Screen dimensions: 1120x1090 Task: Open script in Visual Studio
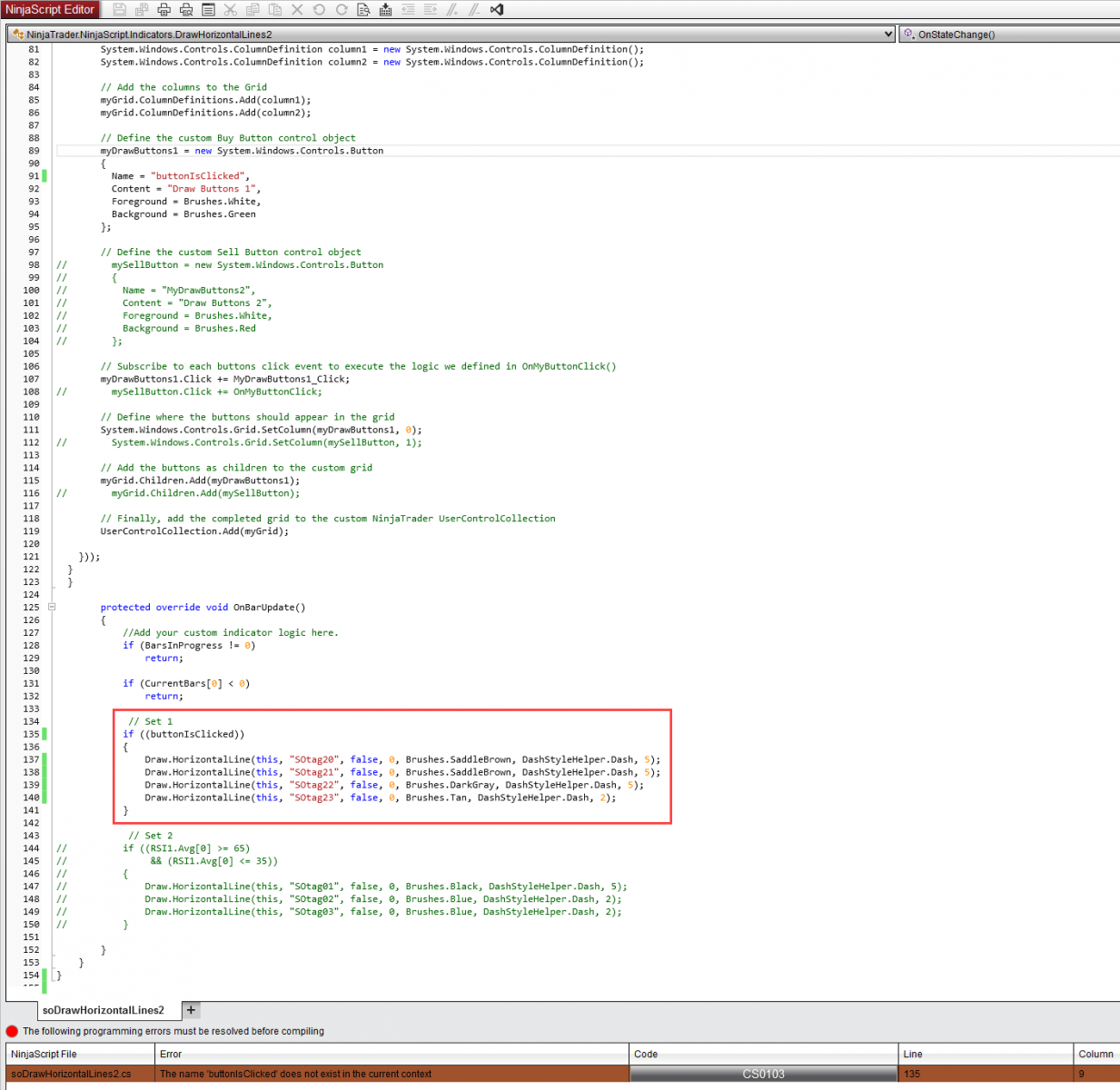tap(497, 10)
